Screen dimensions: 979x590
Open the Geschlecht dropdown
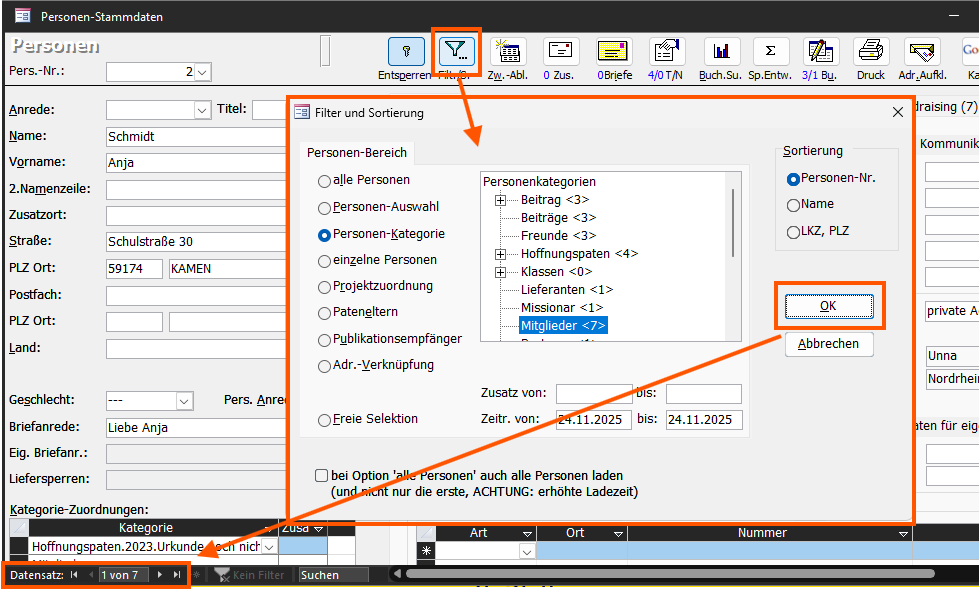click(x=183, y=401)
